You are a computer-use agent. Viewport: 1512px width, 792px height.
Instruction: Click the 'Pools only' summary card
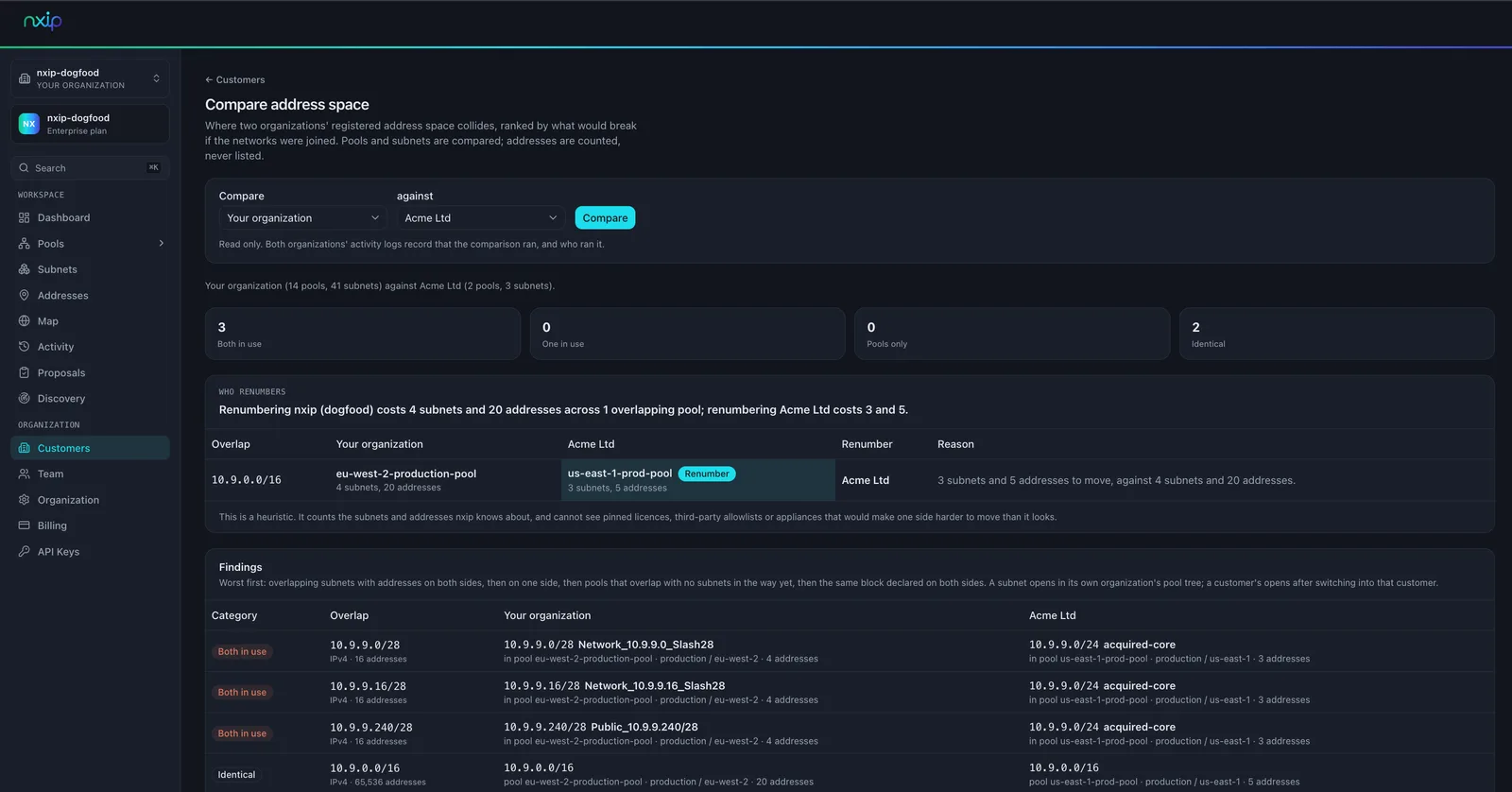[x=1012, y=334]
